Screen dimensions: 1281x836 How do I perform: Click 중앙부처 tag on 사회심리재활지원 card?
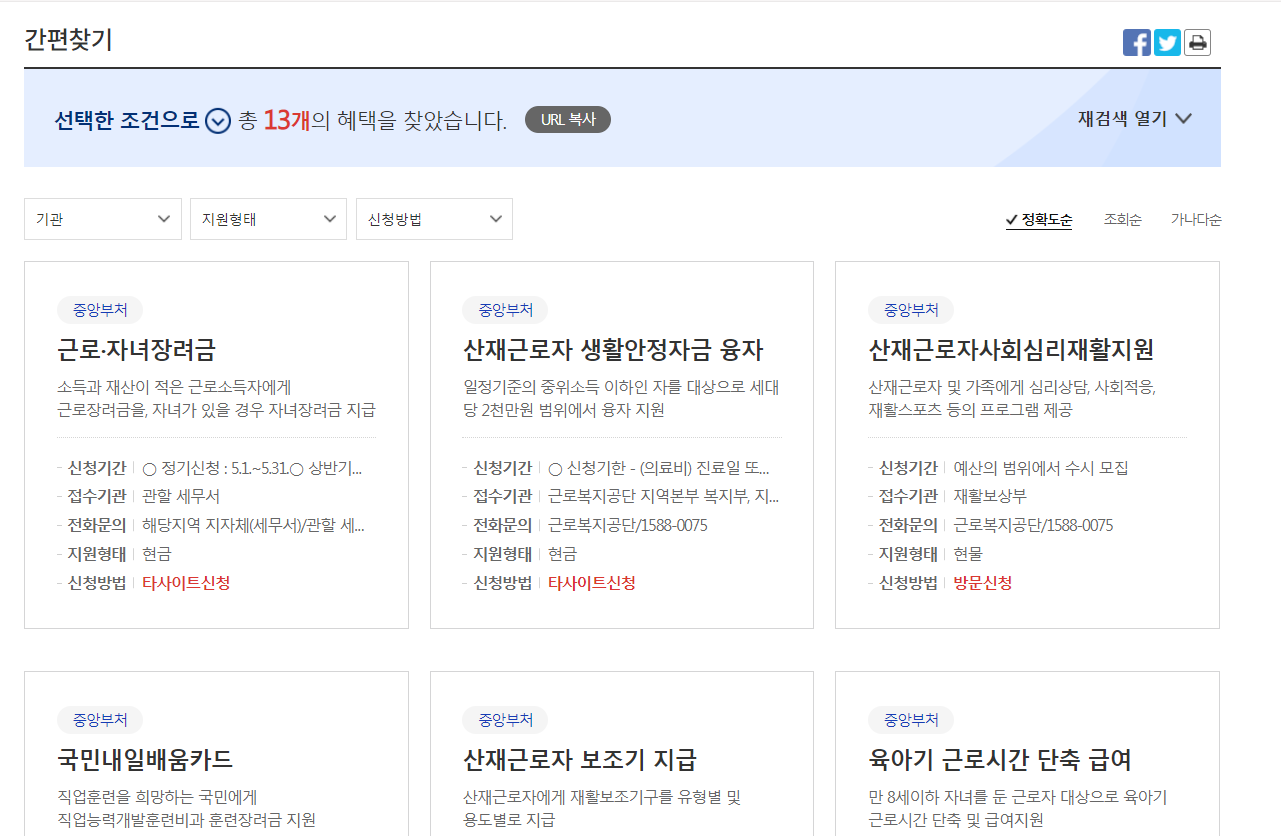911,310
